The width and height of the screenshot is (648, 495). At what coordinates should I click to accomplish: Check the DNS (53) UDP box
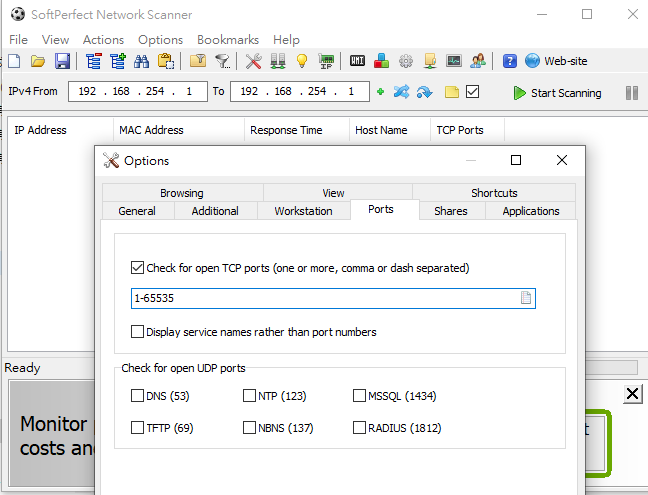point(137,396)
